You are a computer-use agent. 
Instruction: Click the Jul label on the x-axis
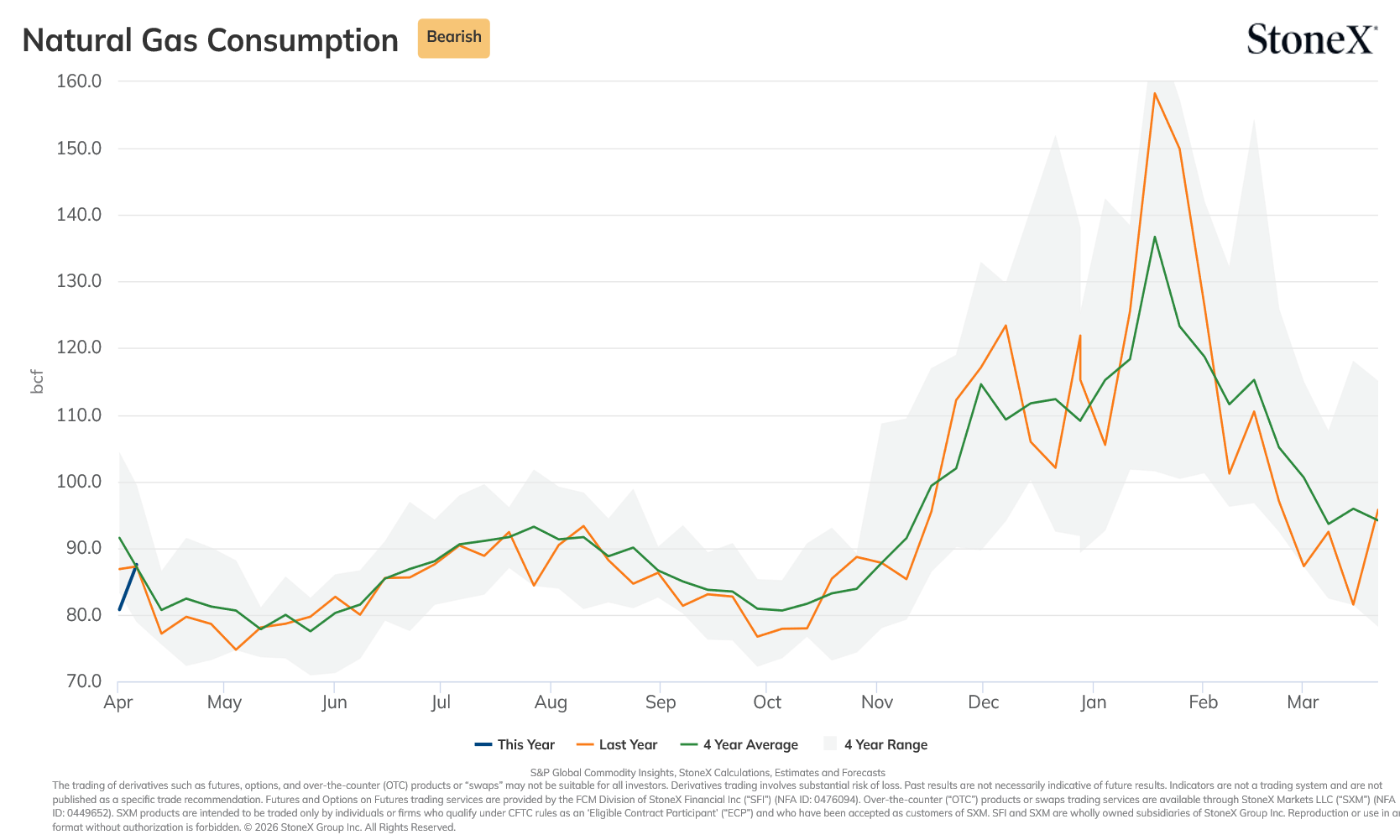441,702
